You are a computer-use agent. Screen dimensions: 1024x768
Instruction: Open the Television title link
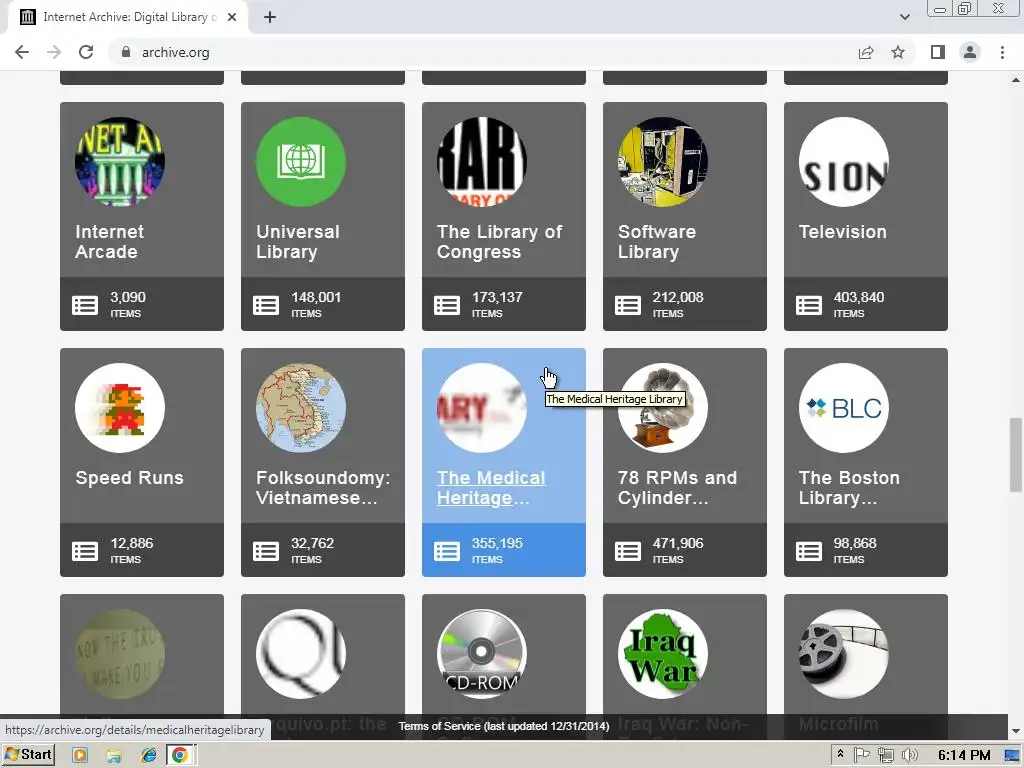(843, 232)
